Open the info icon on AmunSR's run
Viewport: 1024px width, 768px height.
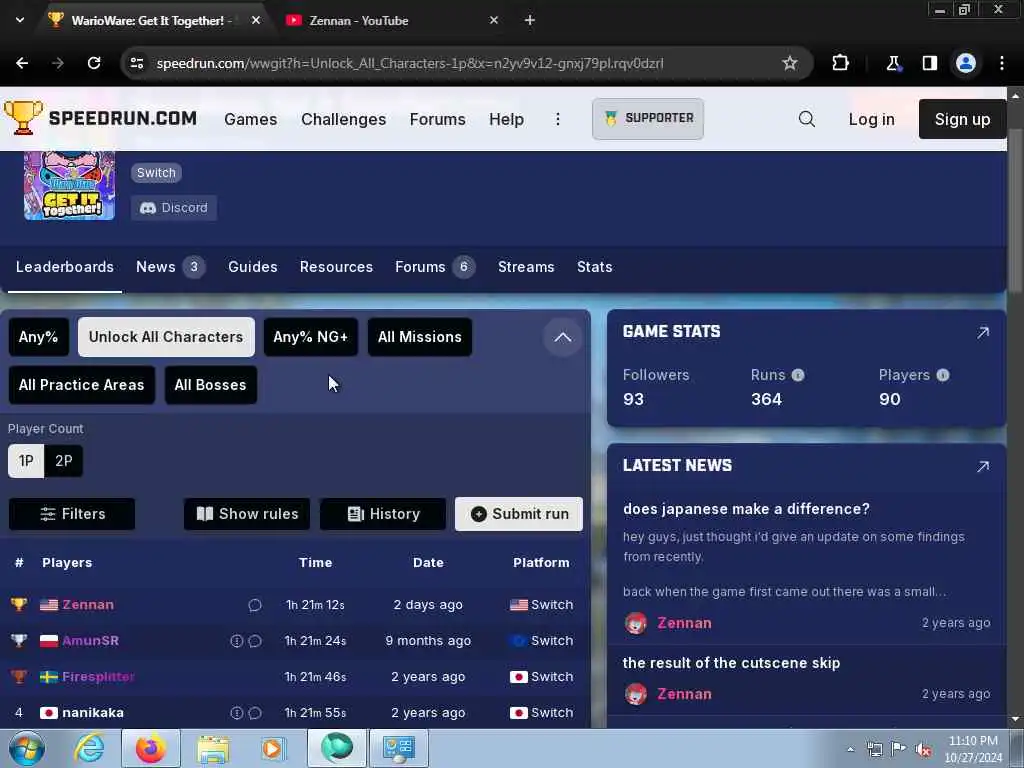point(236,641)
